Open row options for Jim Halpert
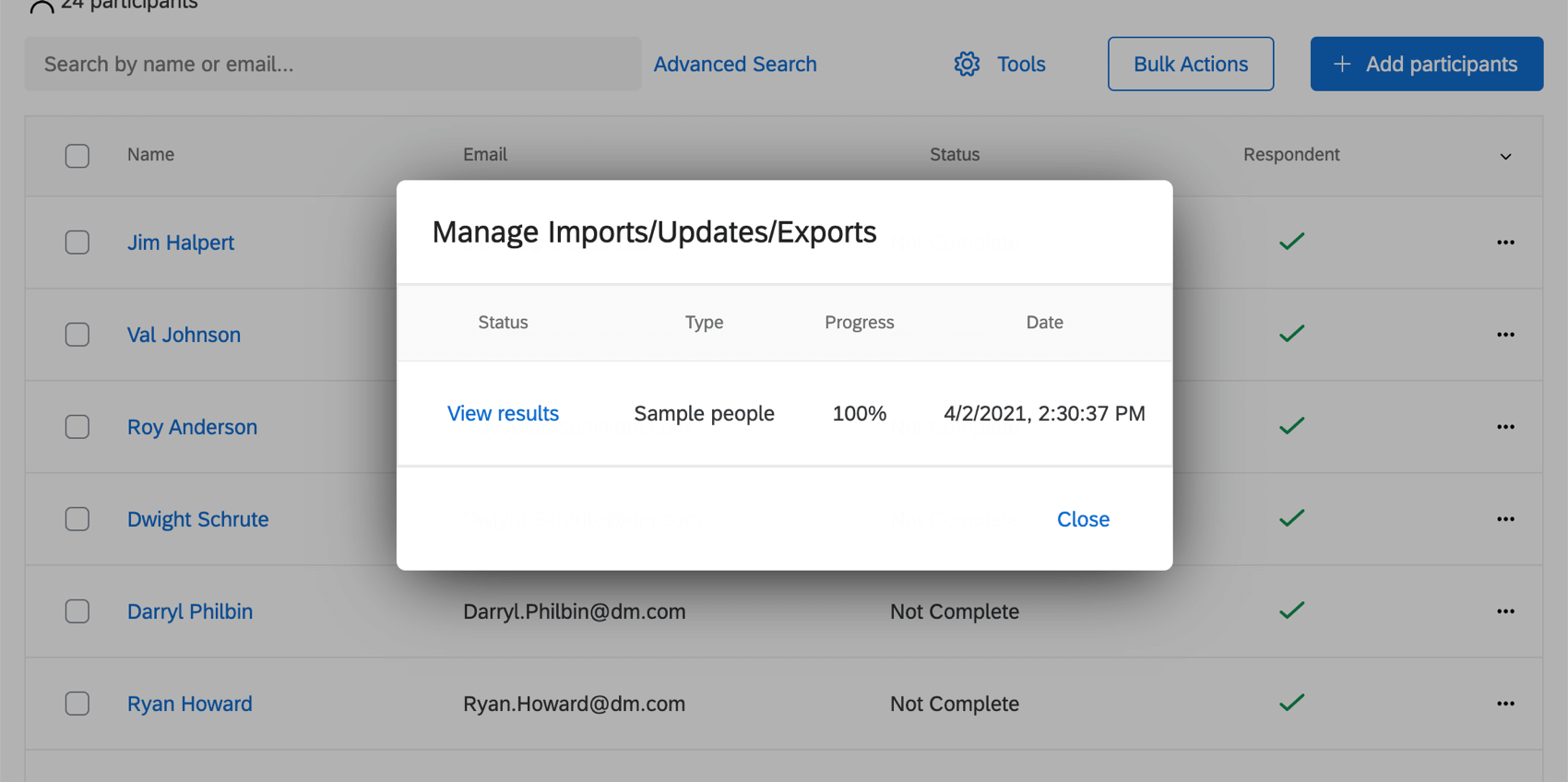The height and width of the screenshot is (782, 1568). [x=1505, y=243]
